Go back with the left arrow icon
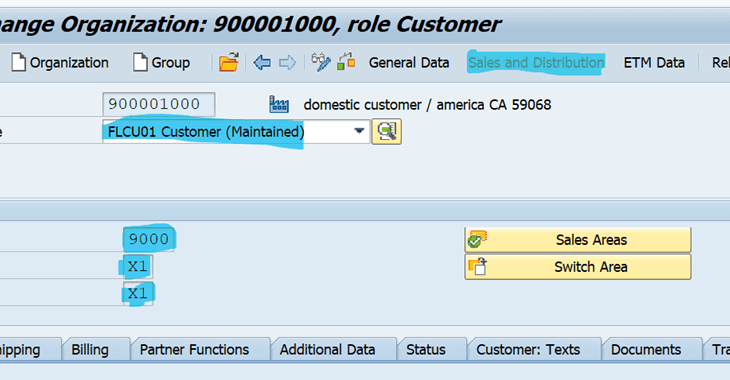The height and width of the screenshot is (380, 730). (262, 62)
